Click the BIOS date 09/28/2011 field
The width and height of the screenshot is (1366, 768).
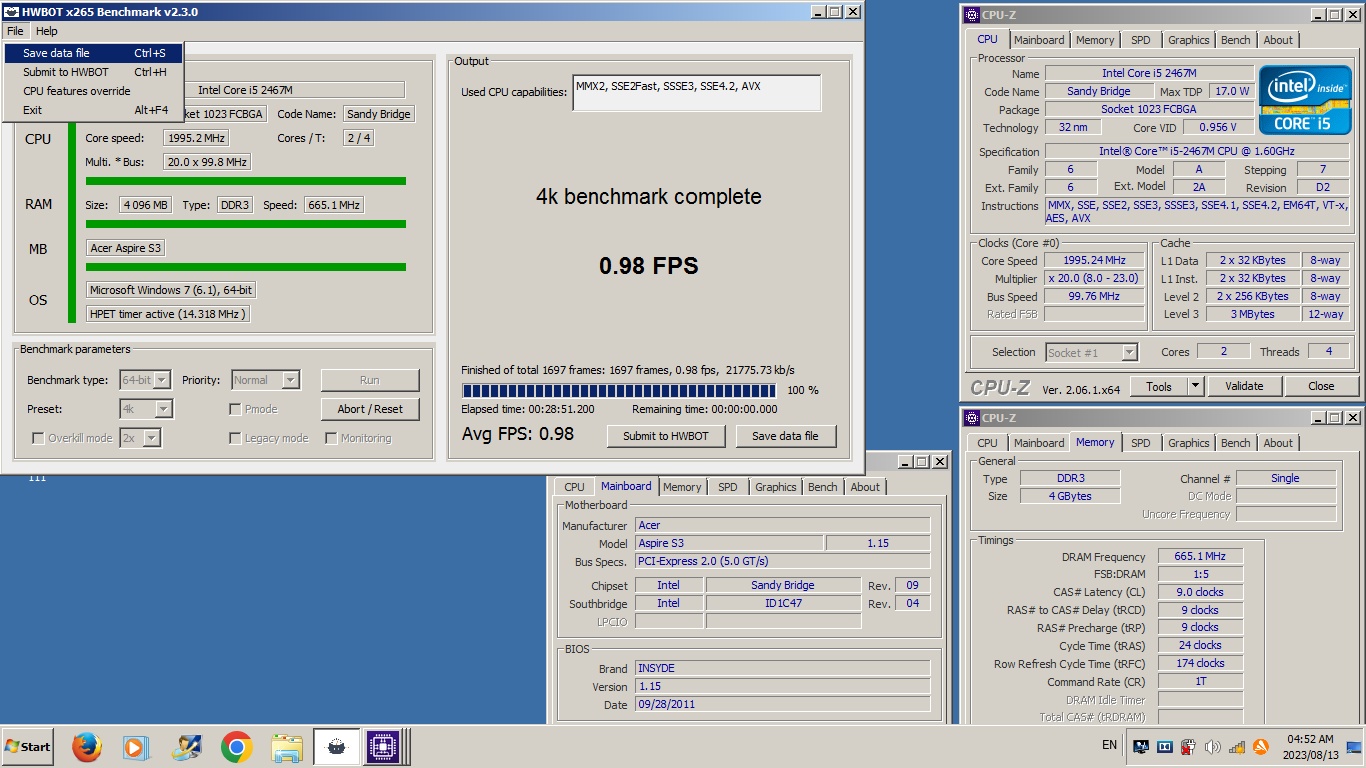(x=782, y=705)
